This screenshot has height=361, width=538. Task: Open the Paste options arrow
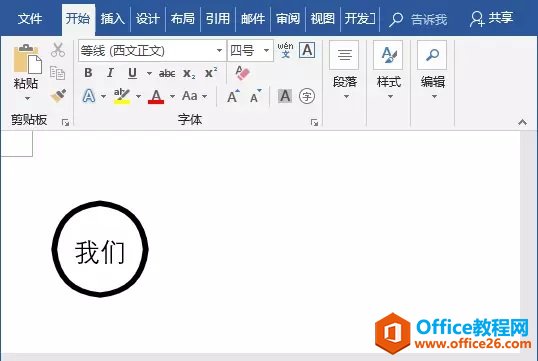pos(27,98)
